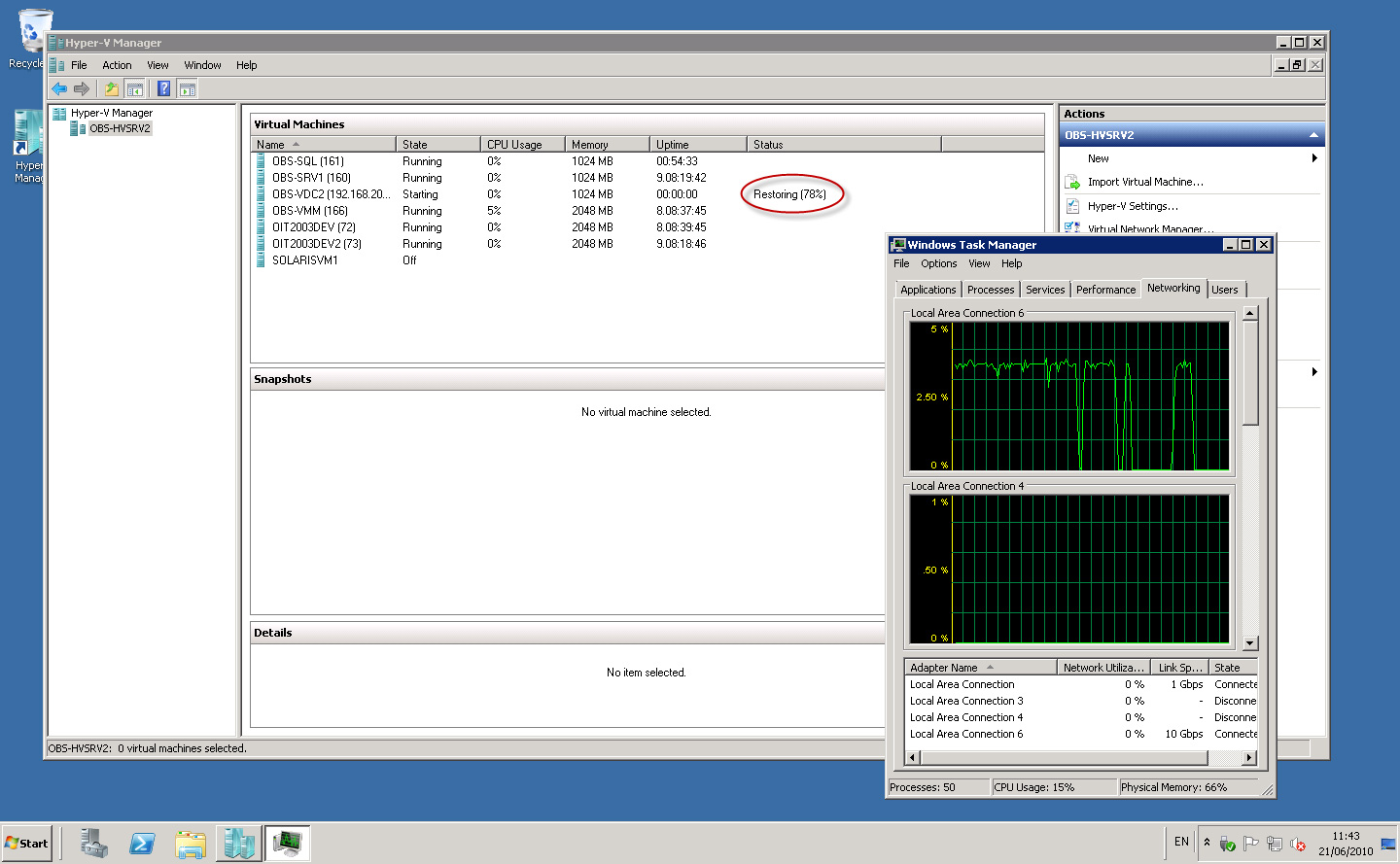This screenshot has height=864, width=1400.
Task: Click the Hyper-V Settings icon in Actions pane
Action: (x=1074, y=205)
